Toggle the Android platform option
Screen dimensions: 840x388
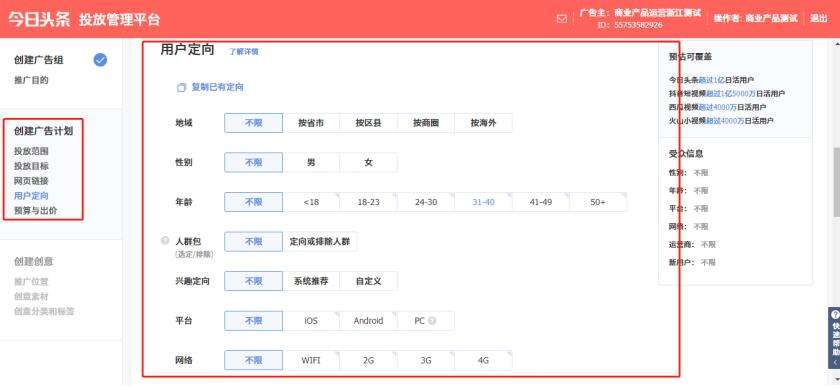[369, 320]
